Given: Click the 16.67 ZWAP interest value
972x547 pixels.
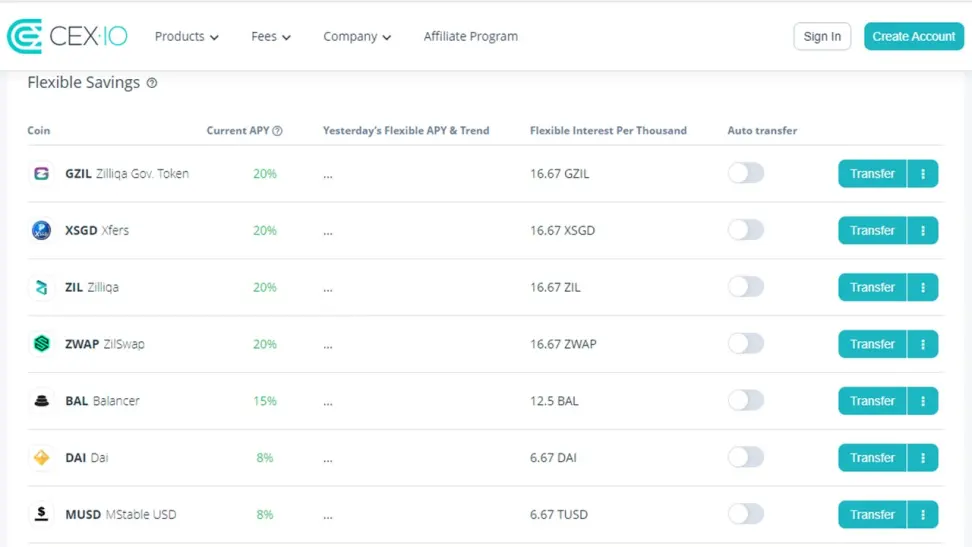Looking at the screenshot, I should pos(563,344).
